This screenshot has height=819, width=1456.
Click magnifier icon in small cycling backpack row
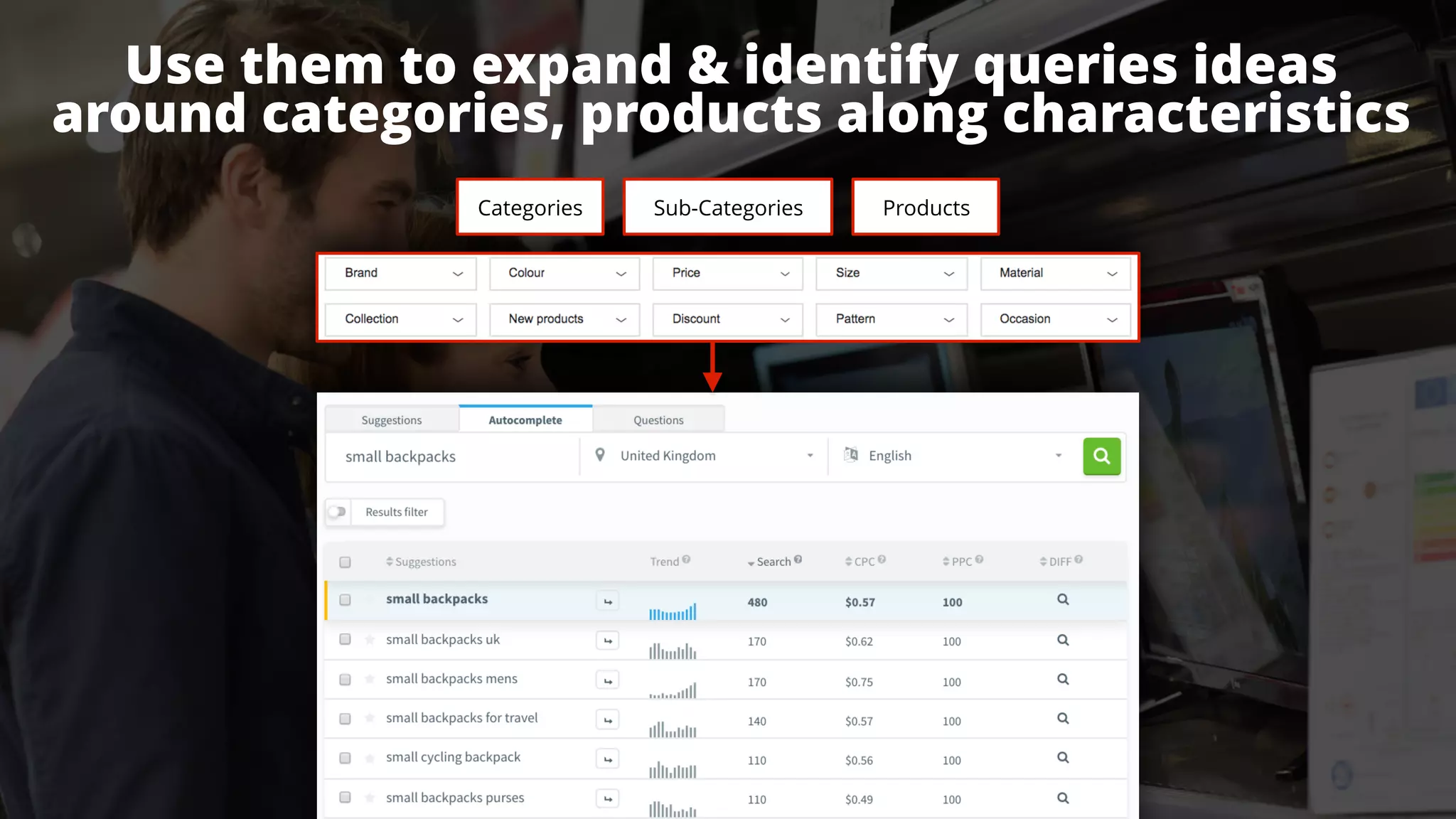[x=1063, y=757]
